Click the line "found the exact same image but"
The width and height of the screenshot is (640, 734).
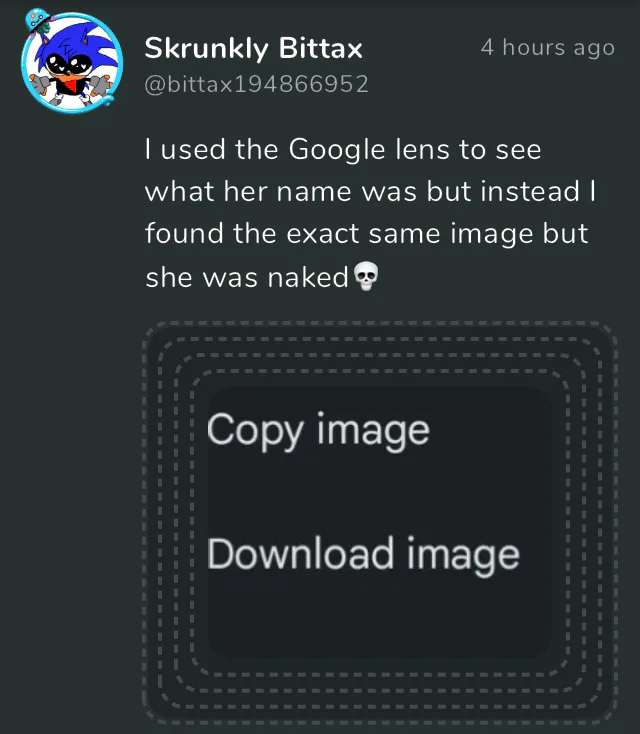pyautogui.click(x=367, y=234)
